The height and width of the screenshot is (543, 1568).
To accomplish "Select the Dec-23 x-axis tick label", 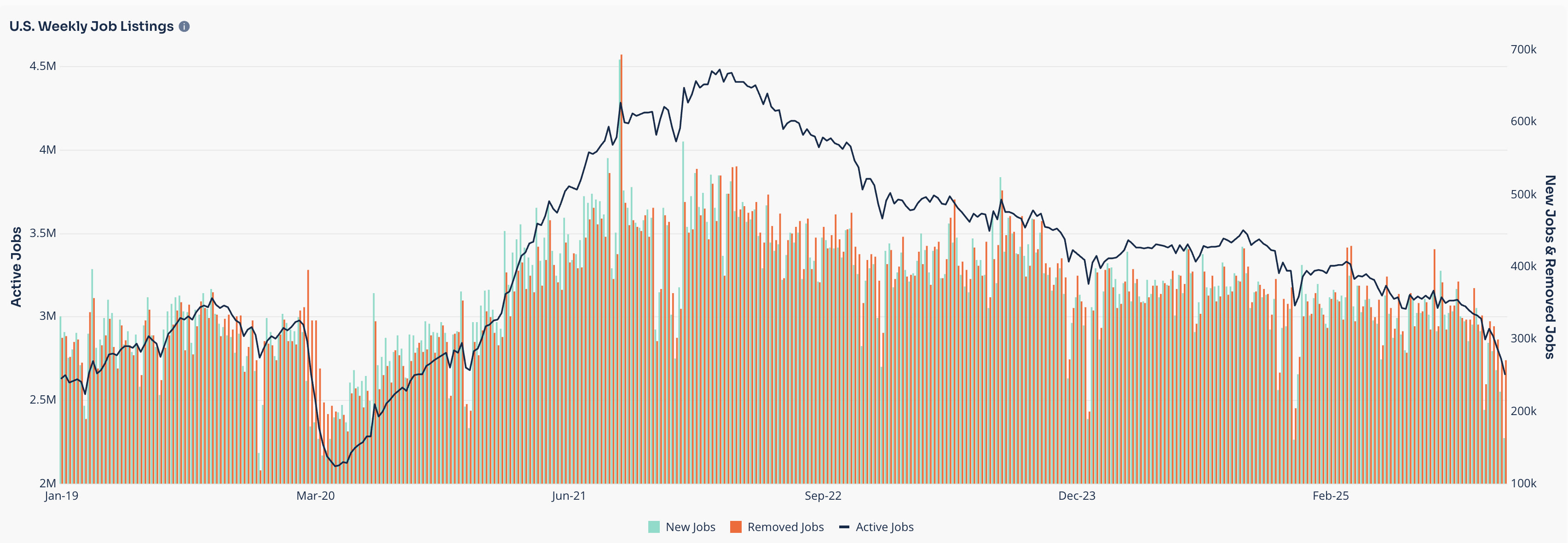I will (1077, 496).
